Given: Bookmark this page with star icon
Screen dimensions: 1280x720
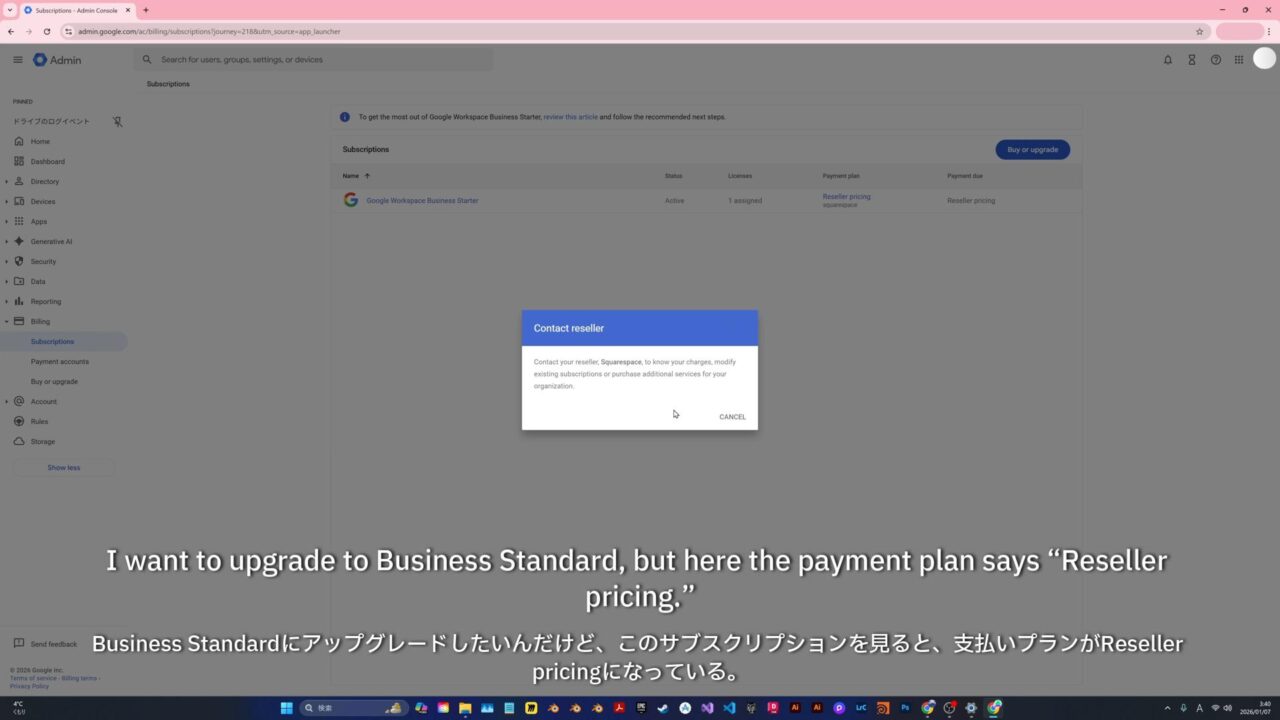Looking at the screenshot, I should click(x=1199, y=31).
